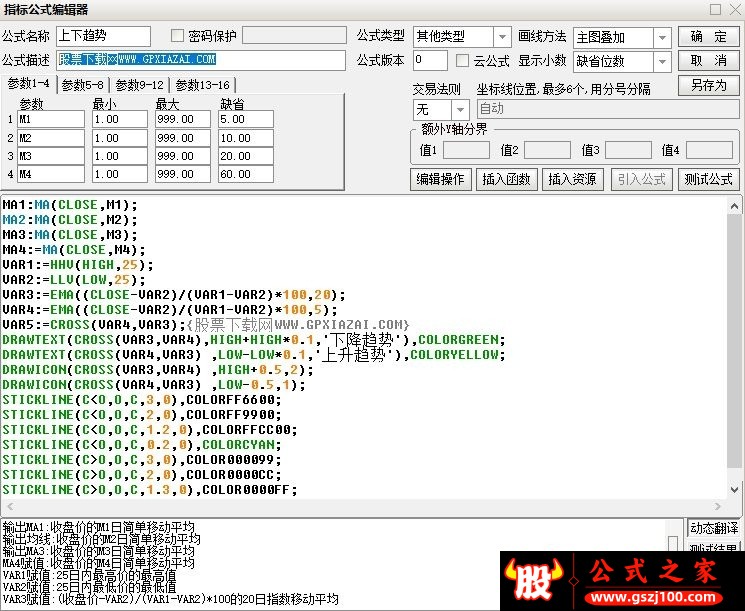The width and height of the screenshot is (745, 611).
Task: Click the 另存为 button
Action: [x=708, y=86]
